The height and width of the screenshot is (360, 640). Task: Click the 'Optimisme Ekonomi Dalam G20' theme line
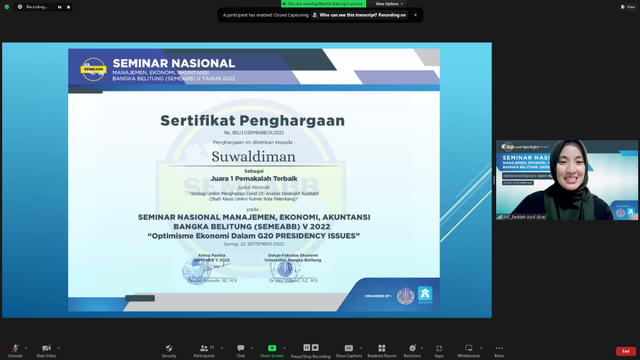coord(253,236)
